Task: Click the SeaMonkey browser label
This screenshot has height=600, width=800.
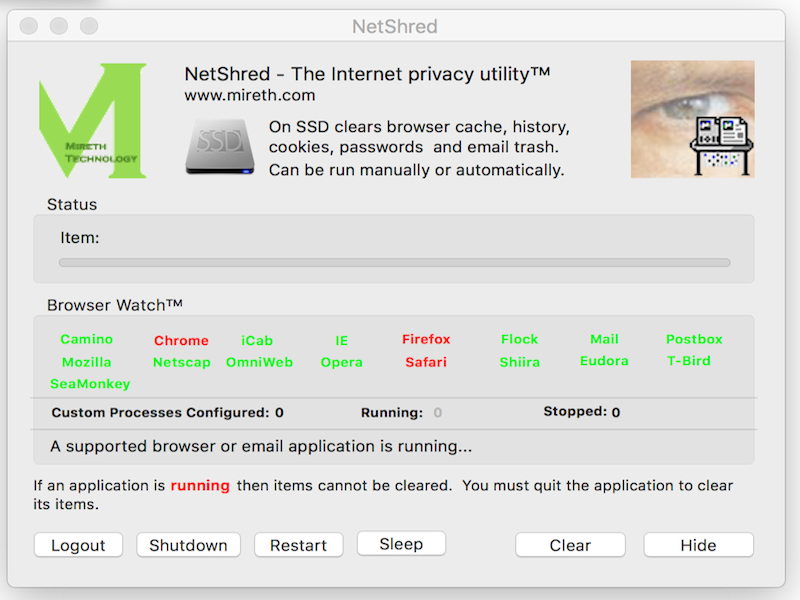Action: (90, 384)
